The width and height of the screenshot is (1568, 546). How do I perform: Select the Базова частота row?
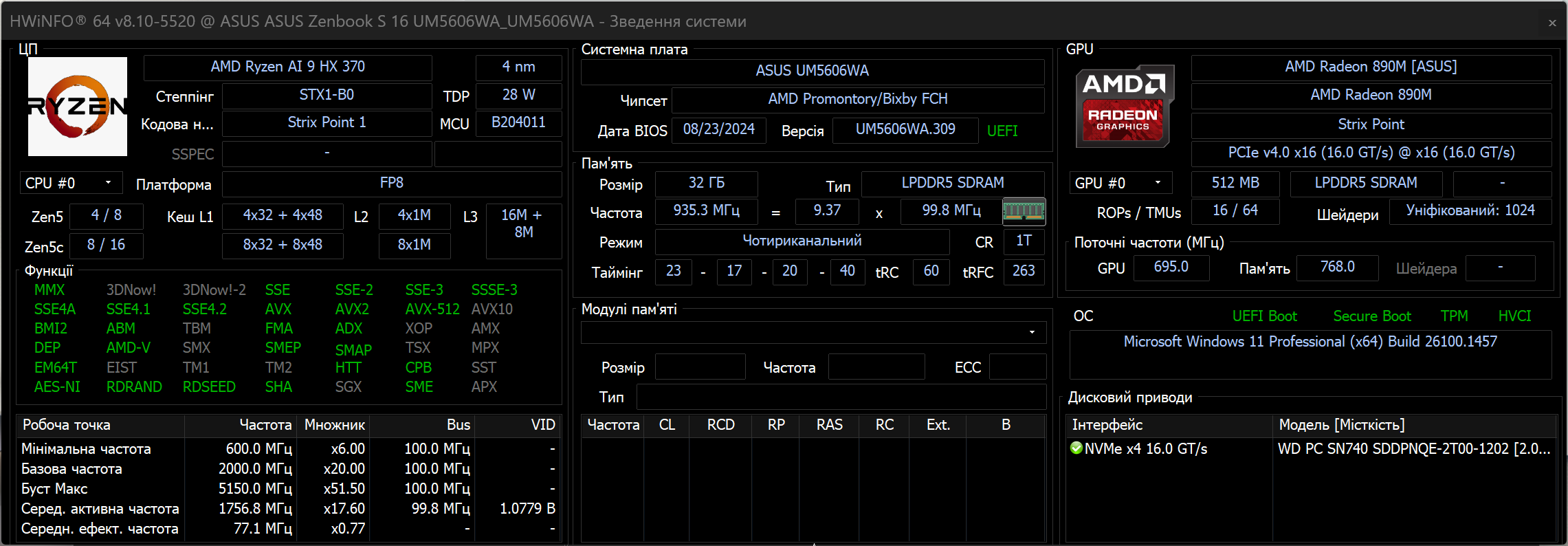288,469
